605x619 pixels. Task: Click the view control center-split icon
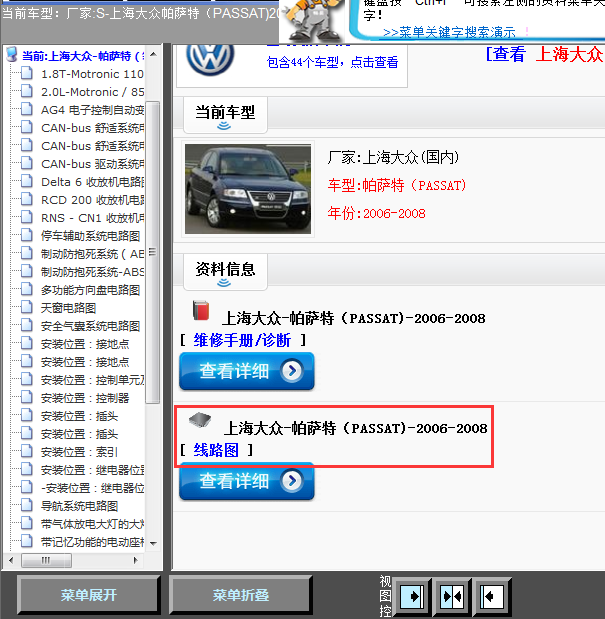452,596
